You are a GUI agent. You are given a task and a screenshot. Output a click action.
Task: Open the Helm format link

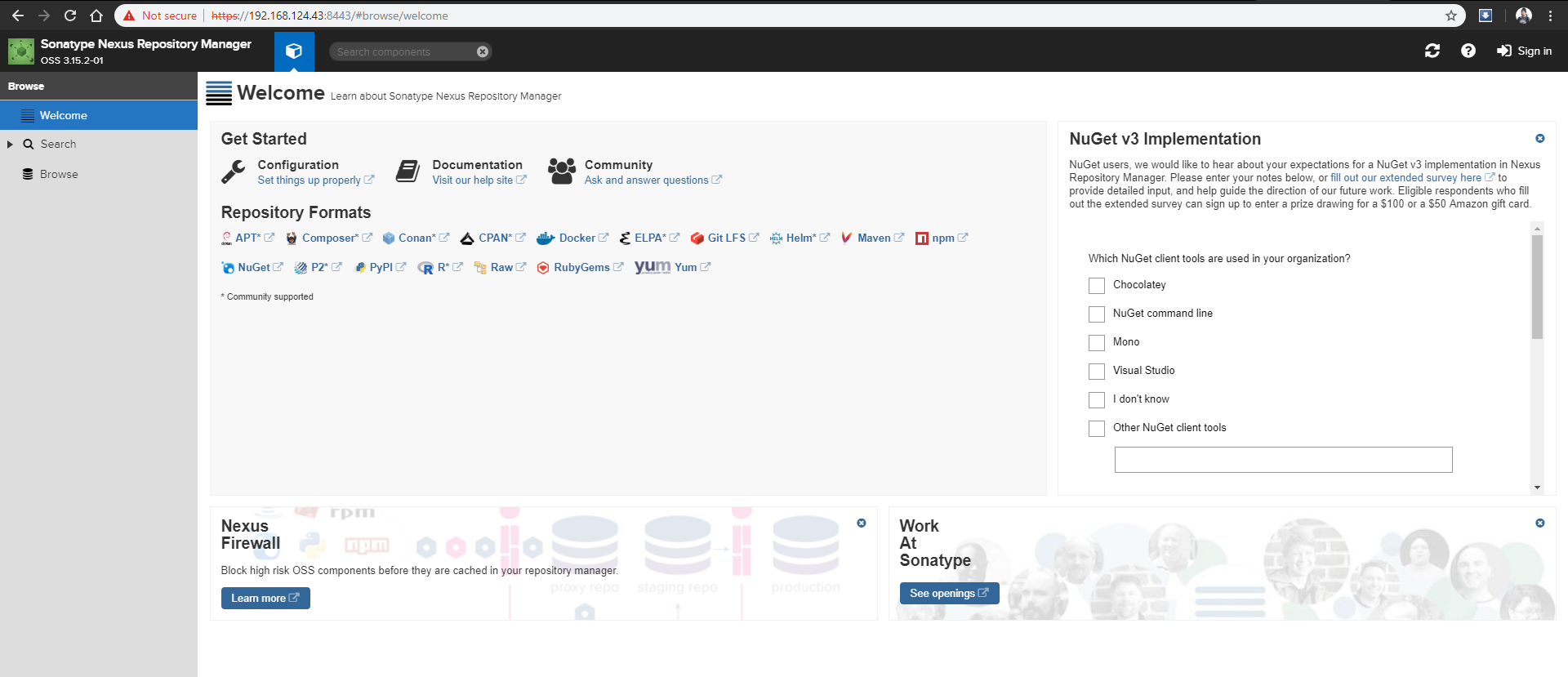800,238
